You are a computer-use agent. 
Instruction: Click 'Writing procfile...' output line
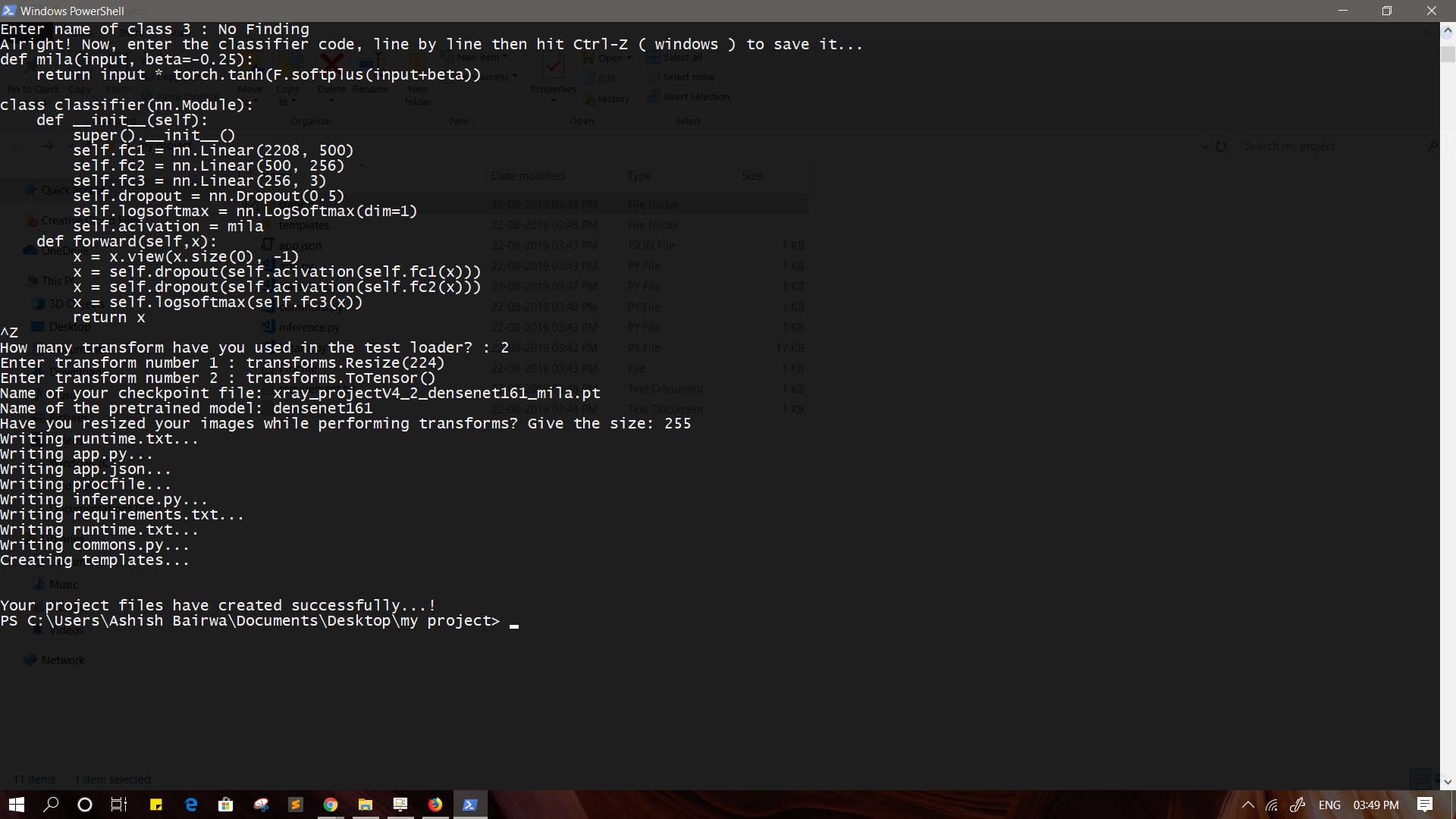coord(86,485)
